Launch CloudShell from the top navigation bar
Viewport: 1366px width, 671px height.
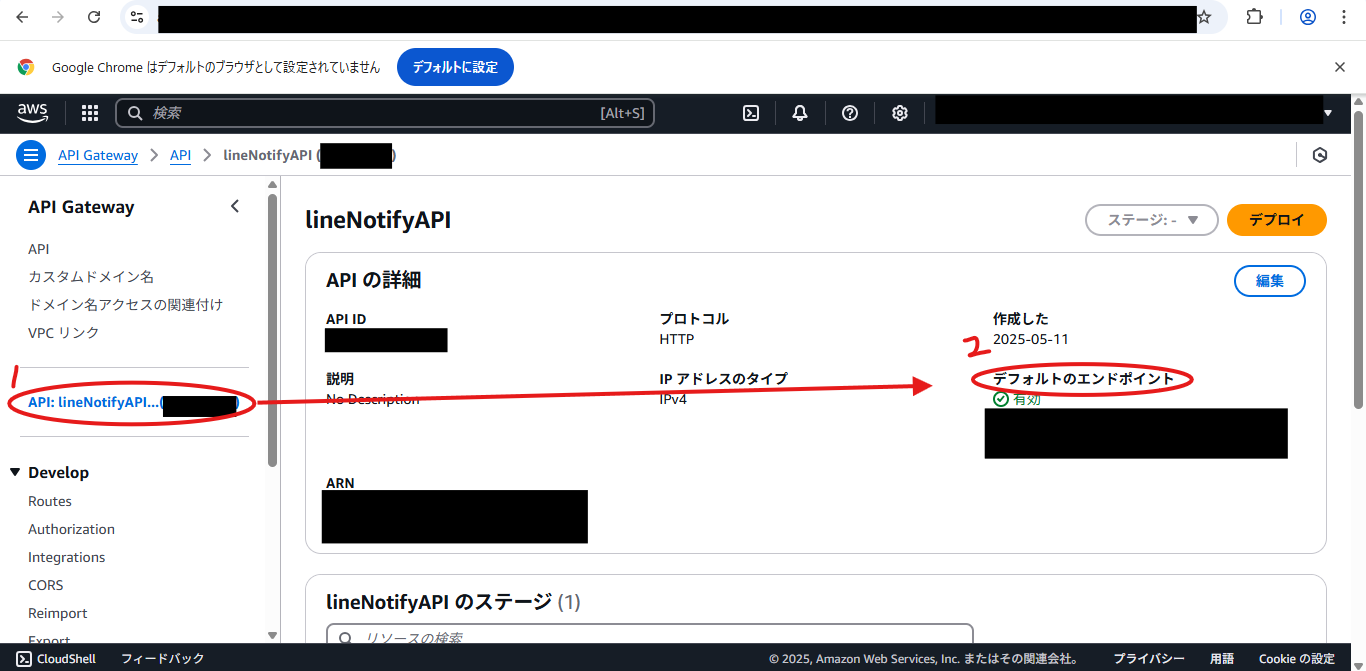(x=751, y=113)
